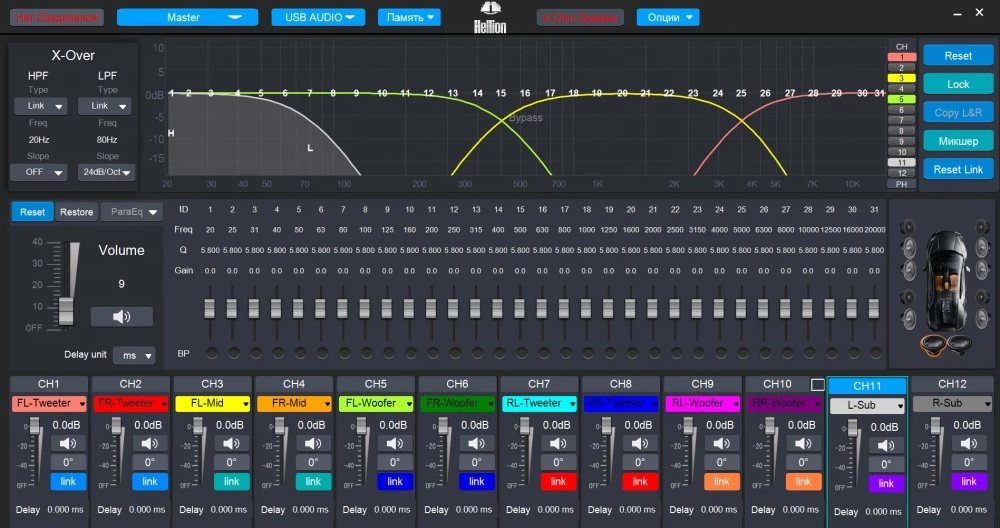
Task: Click the CH1 Delay 0.000 ms value
Action: coord(68,510)
